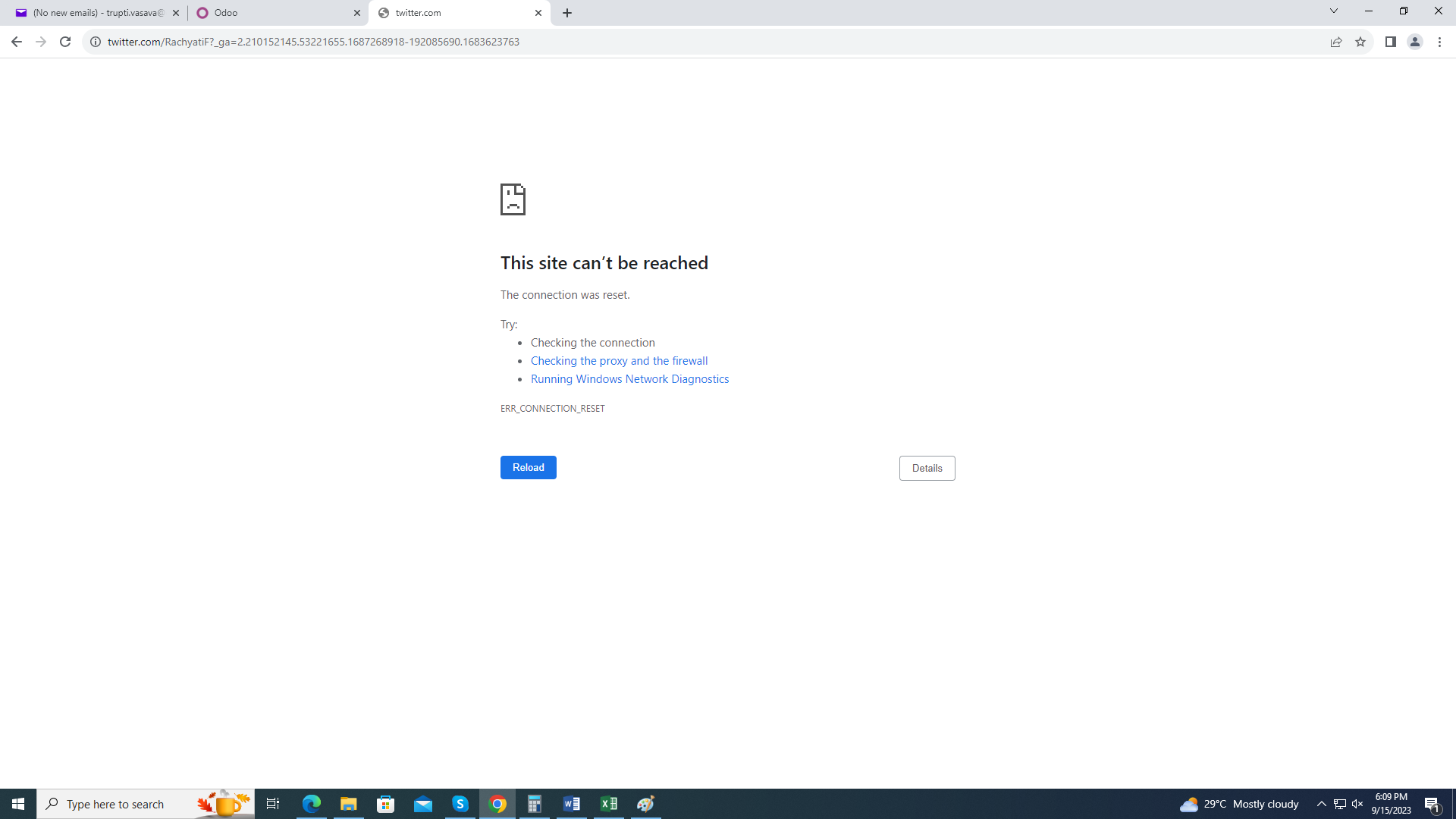This screenshot has height=819, width=1456.
Task: Expand the tab search chevron
Action: (x=1333, y=11)
